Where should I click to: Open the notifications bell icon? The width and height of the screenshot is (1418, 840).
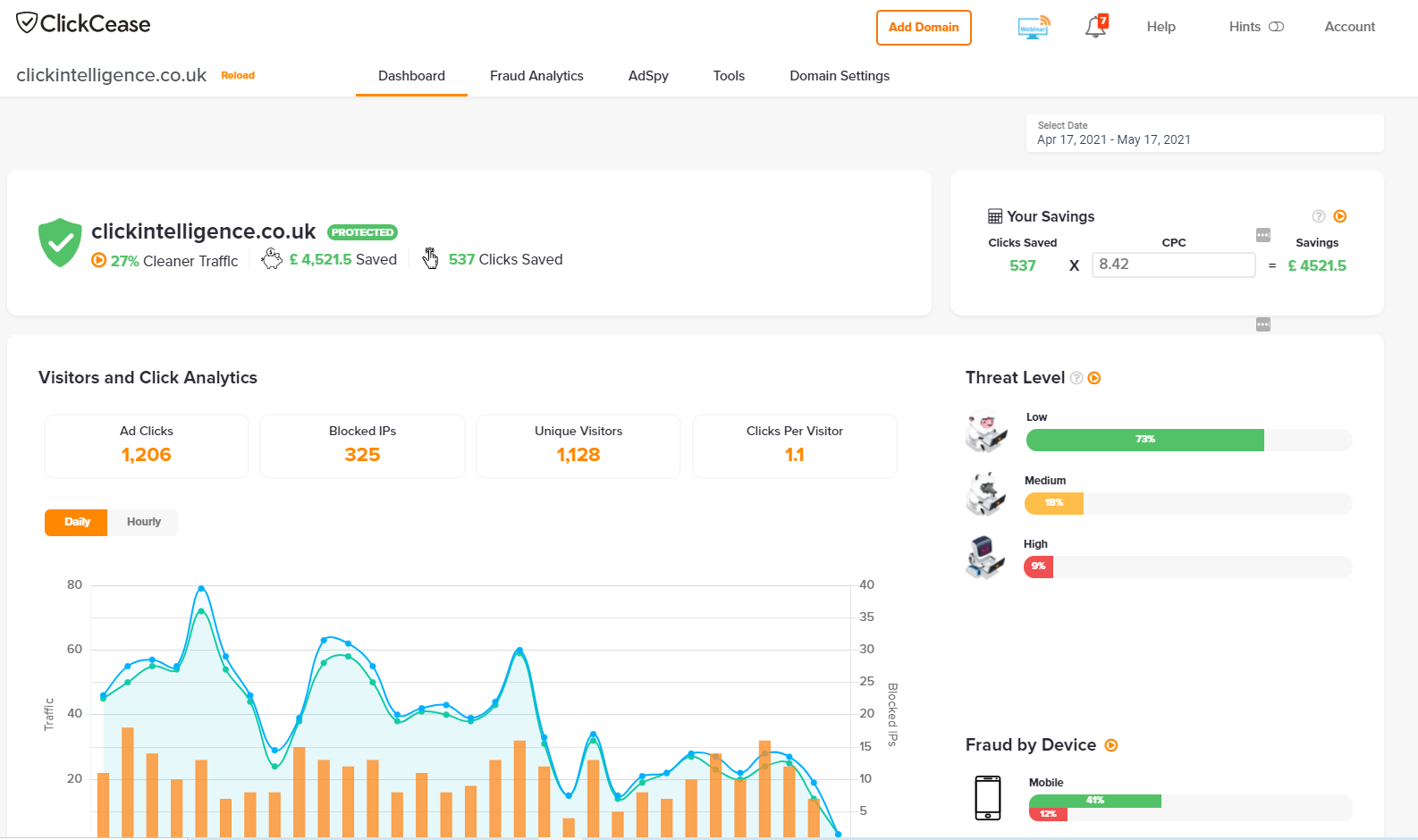click(x=1095, y=27)
